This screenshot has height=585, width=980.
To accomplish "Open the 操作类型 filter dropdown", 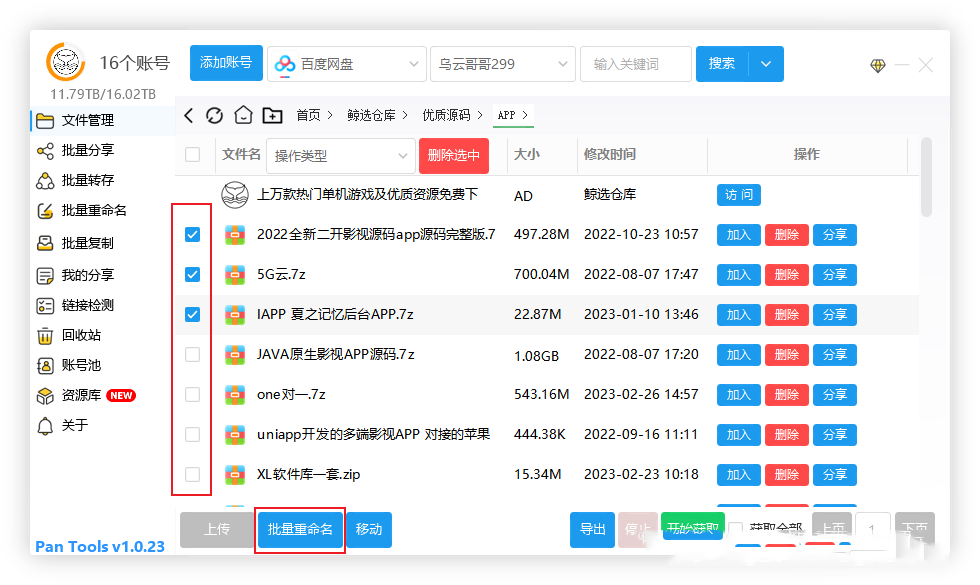I will (x=340, y=156).
